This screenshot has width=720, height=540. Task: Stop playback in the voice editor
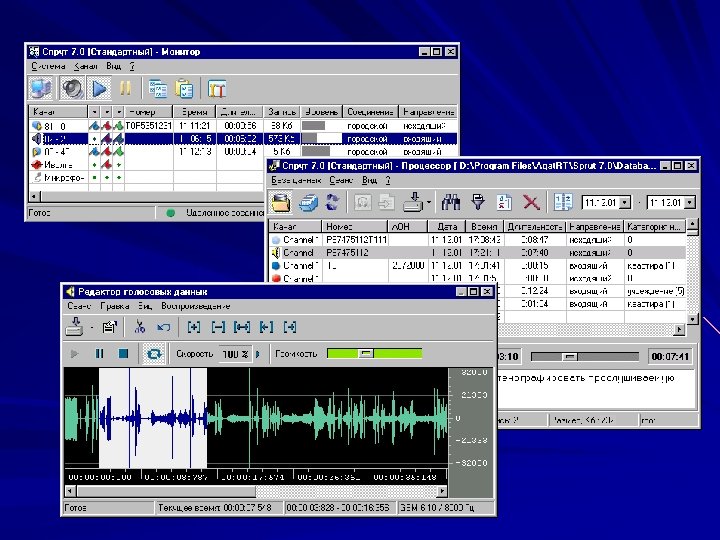[124, 353]
